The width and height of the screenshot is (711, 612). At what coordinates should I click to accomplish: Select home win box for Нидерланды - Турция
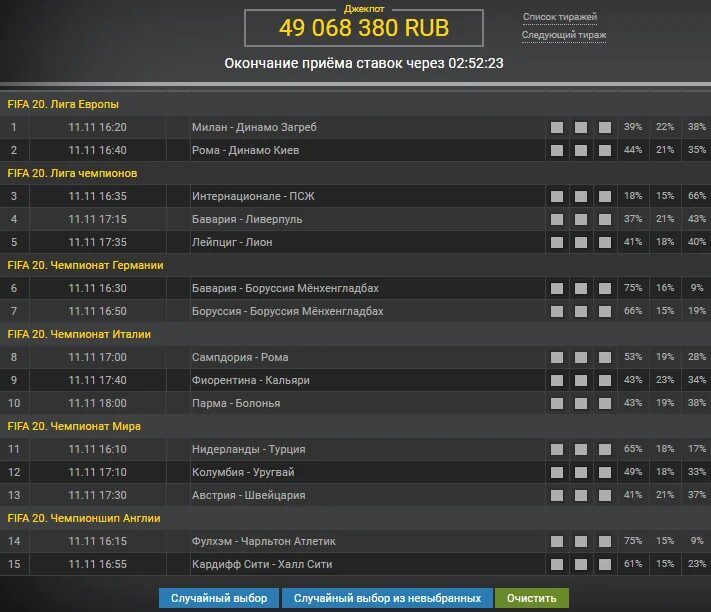pyautogui.click(x=557, y=449)
